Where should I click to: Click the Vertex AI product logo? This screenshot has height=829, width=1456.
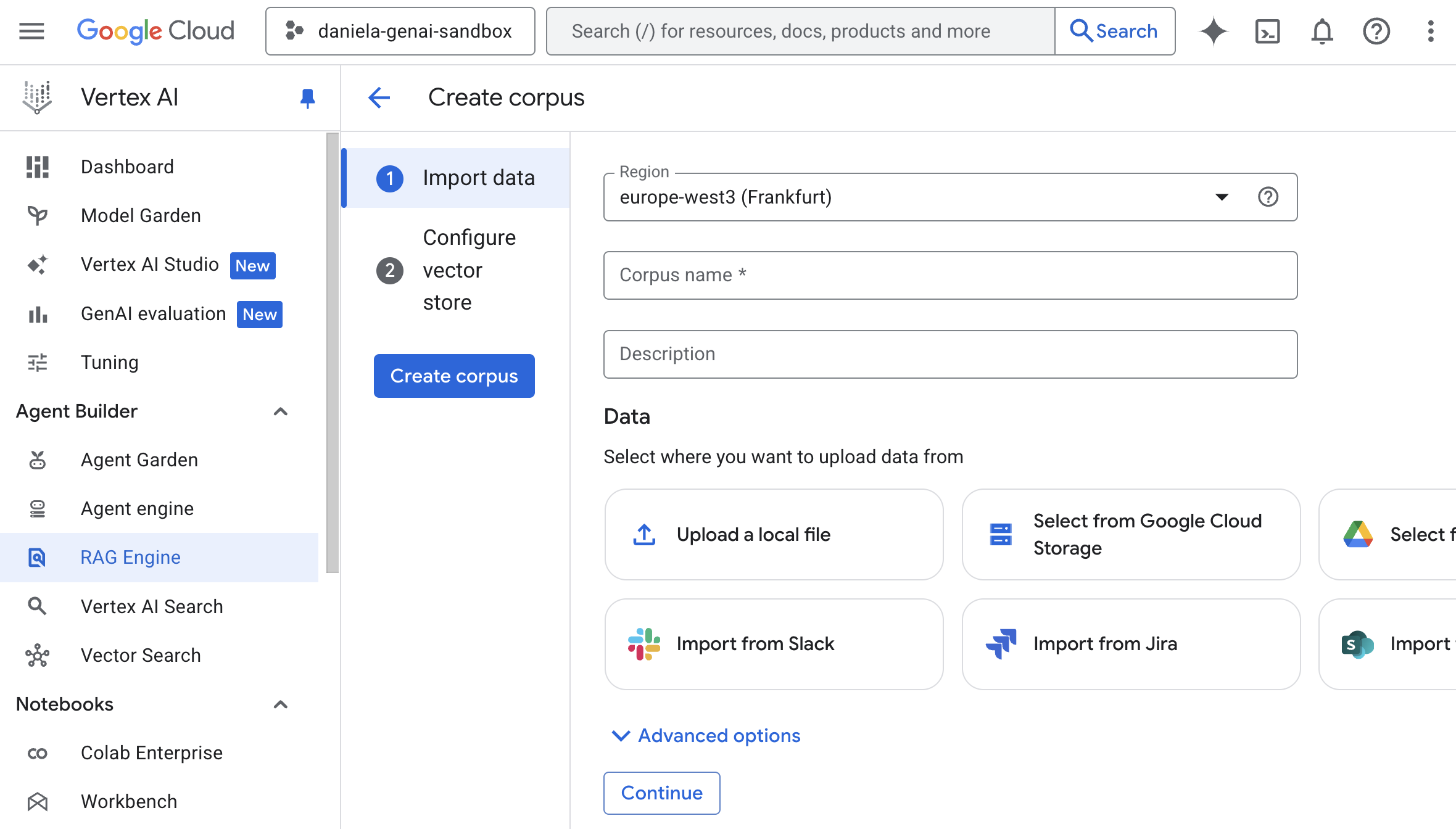(37, 97)
